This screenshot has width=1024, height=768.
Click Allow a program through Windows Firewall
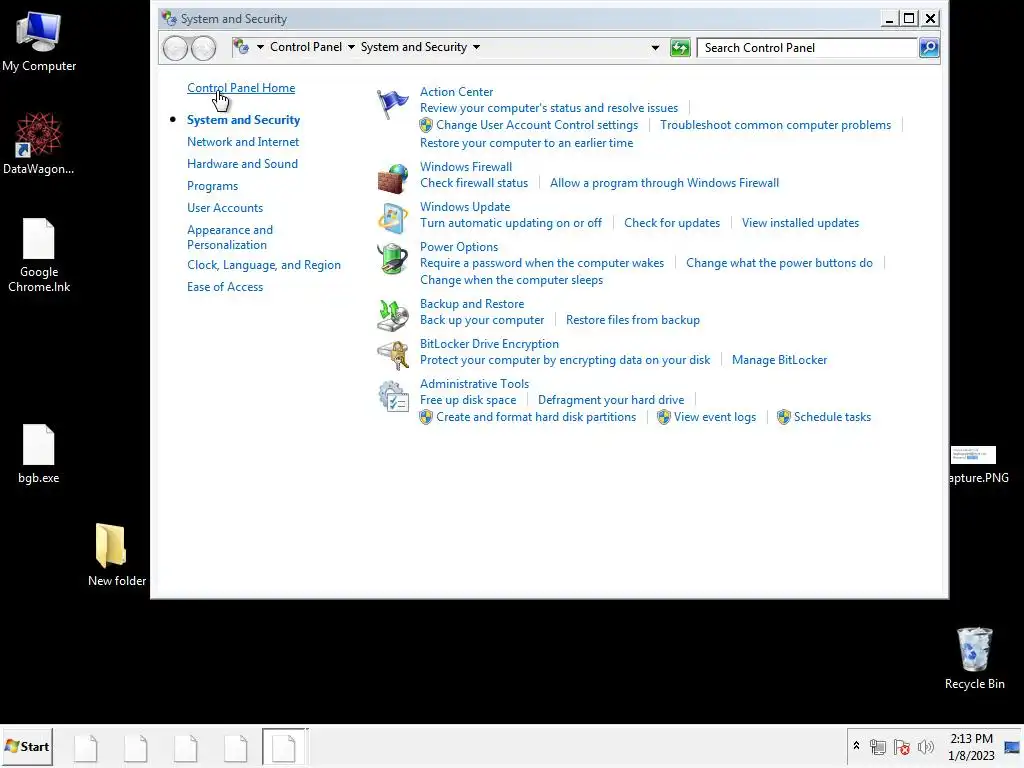(664, 183)
